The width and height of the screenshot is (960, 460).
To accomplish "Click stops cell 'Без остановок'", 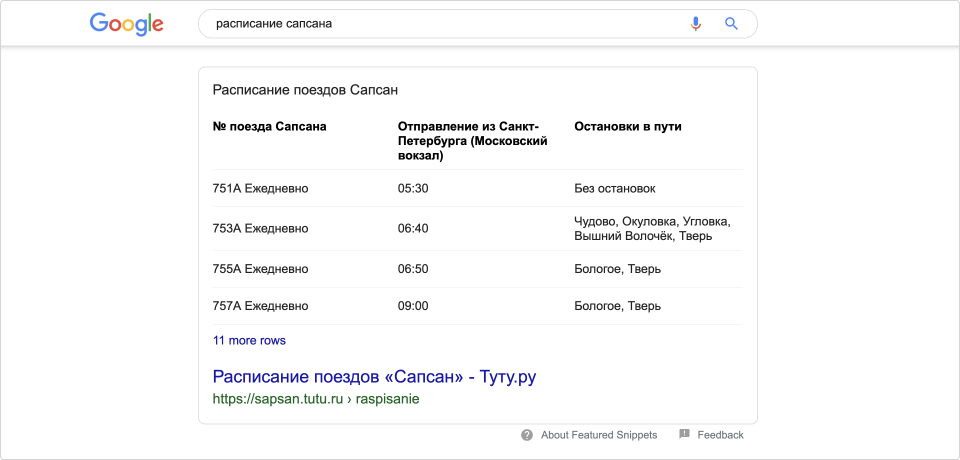I will 615,189.
